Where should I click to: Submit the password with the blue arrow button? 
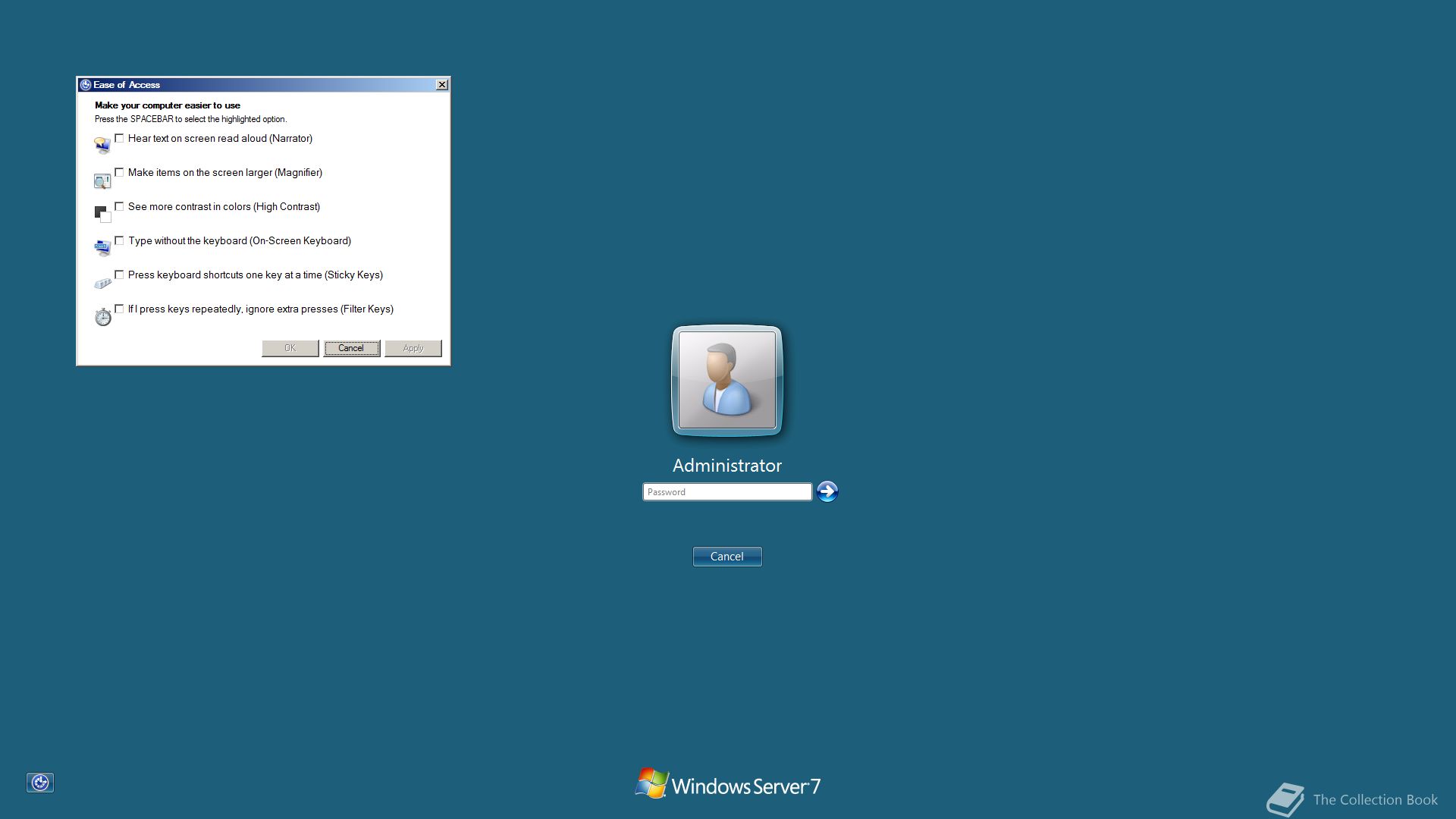click(x=827, y=491)
